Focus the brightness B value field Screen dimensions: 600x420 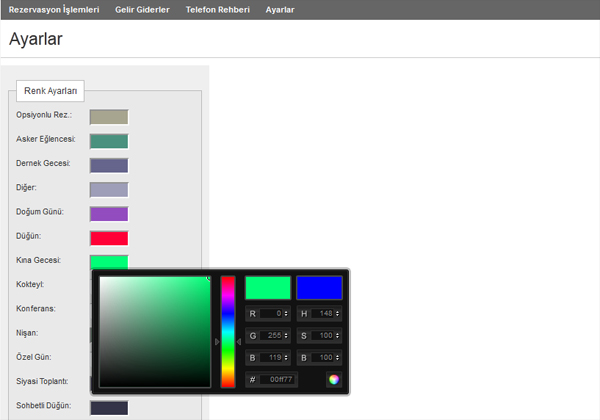(x=322, y=358)
